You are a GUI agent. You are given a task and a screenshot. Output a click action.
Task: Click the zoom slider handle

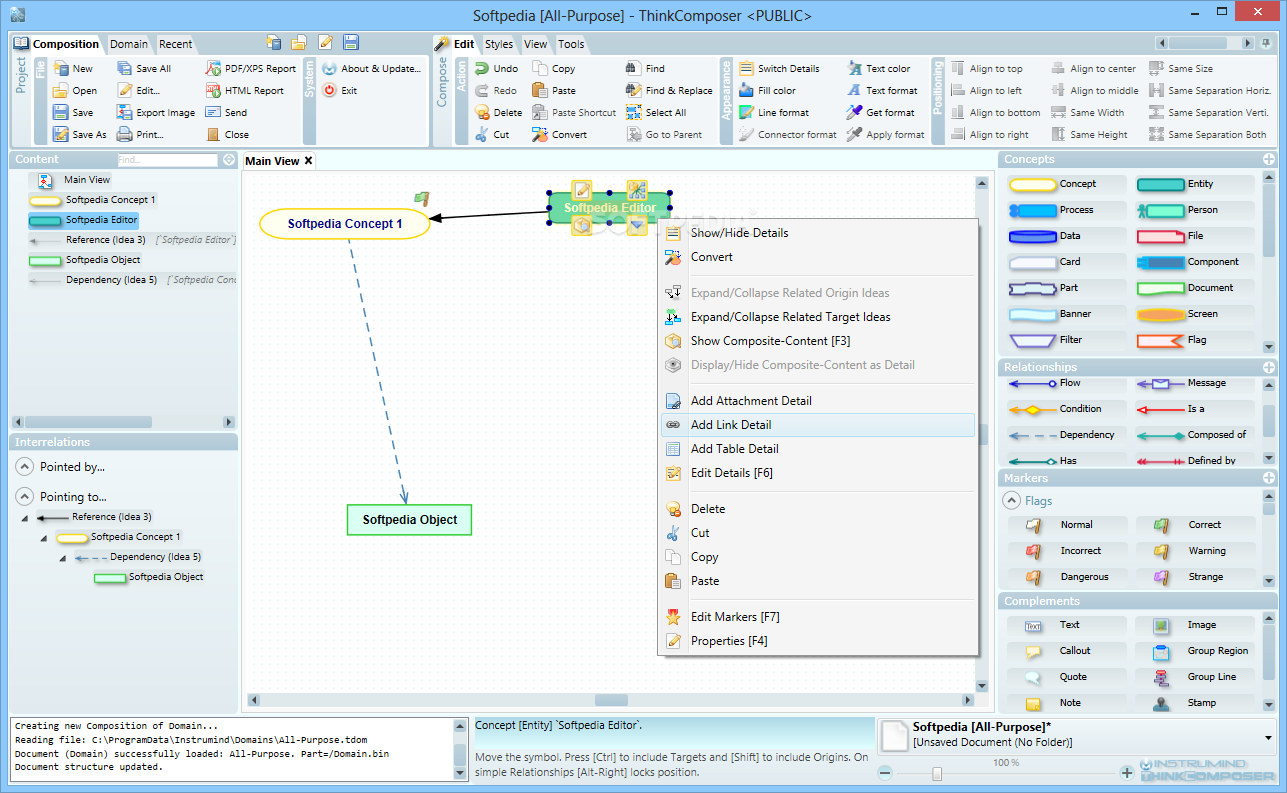pyautogui.click(x=937, y=773)
